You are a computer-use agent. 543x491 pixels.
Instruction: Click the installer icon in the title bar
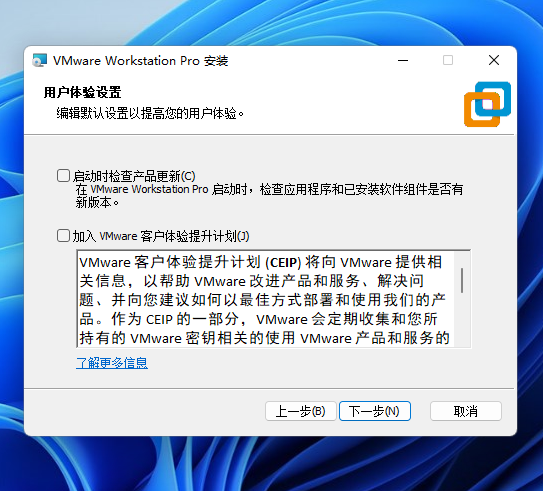pos(39,60)
